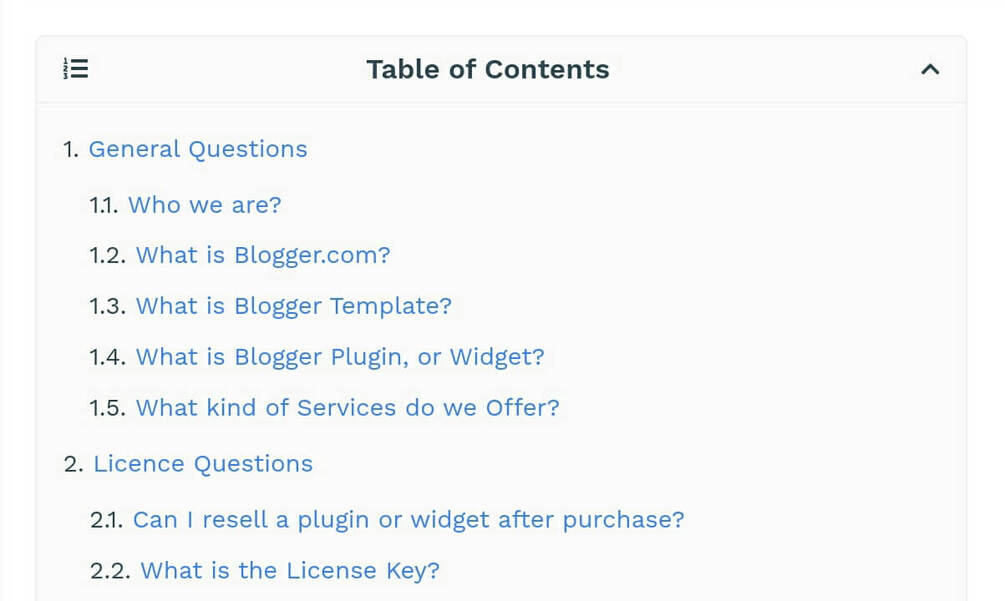The image size is (1005, 601).
Task: Click the numbered list icon in header
Action: [x=76, y=69]
